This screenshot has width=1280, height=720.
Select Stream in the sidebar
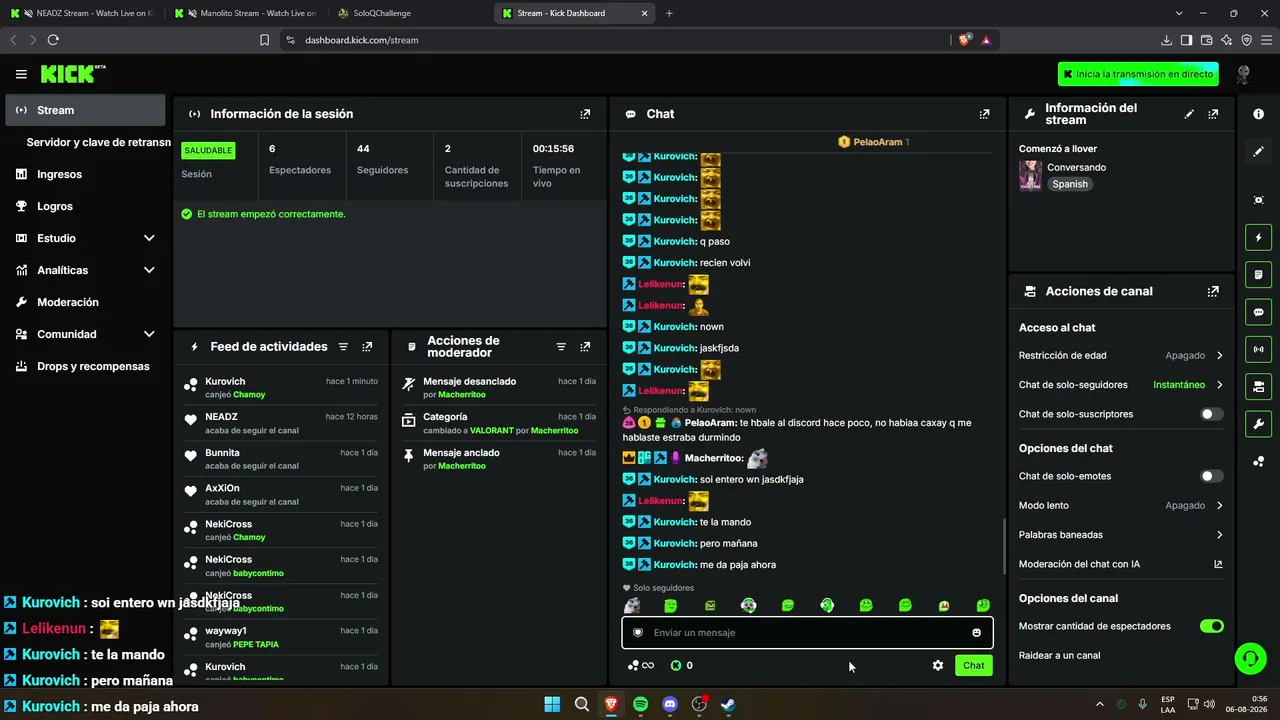pos(85,110)
